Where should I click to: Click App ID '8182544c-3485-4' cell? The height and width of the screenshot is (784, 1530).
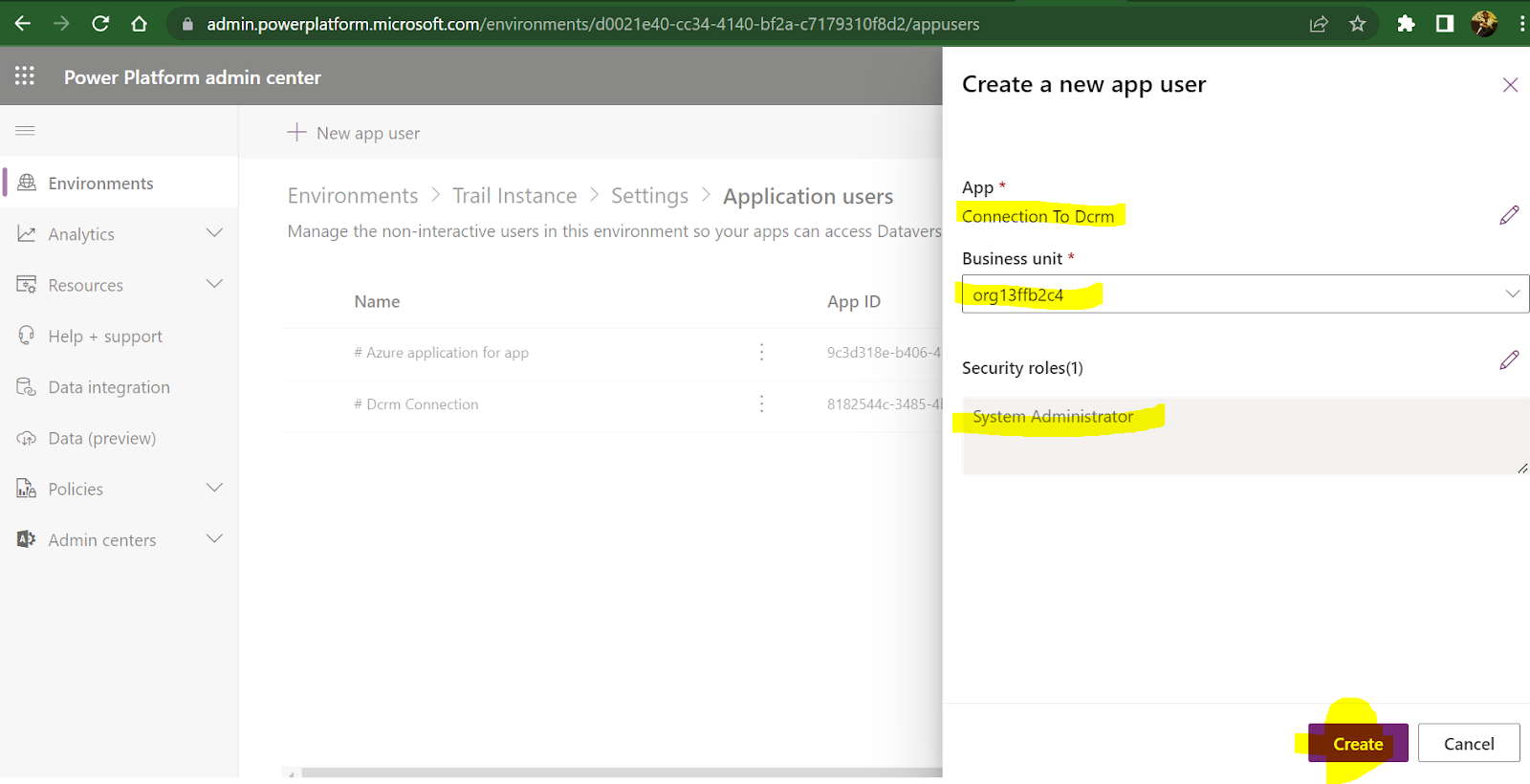[x=885, y=404]
